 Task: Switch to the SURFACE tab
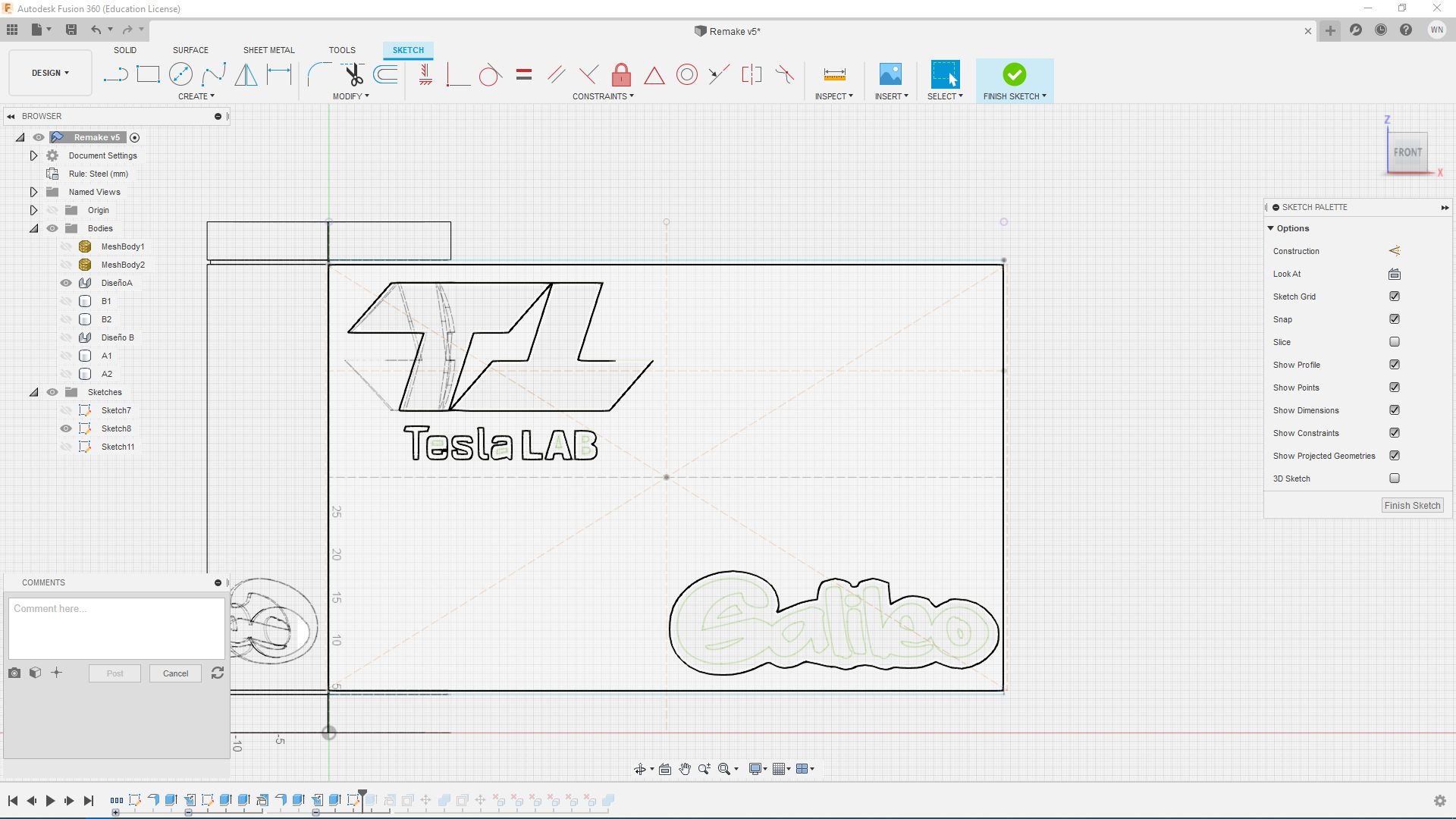[190, 50]
